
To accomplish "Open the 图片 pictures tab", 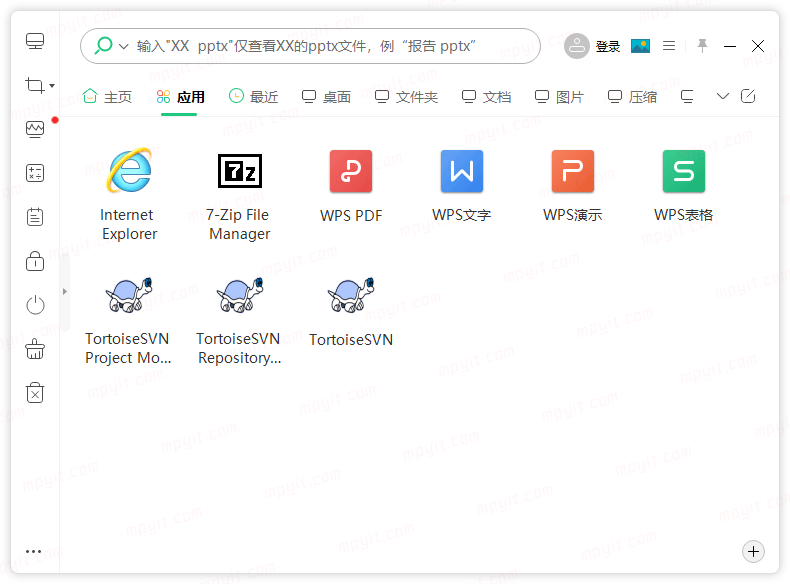I will tap(559, 96).
